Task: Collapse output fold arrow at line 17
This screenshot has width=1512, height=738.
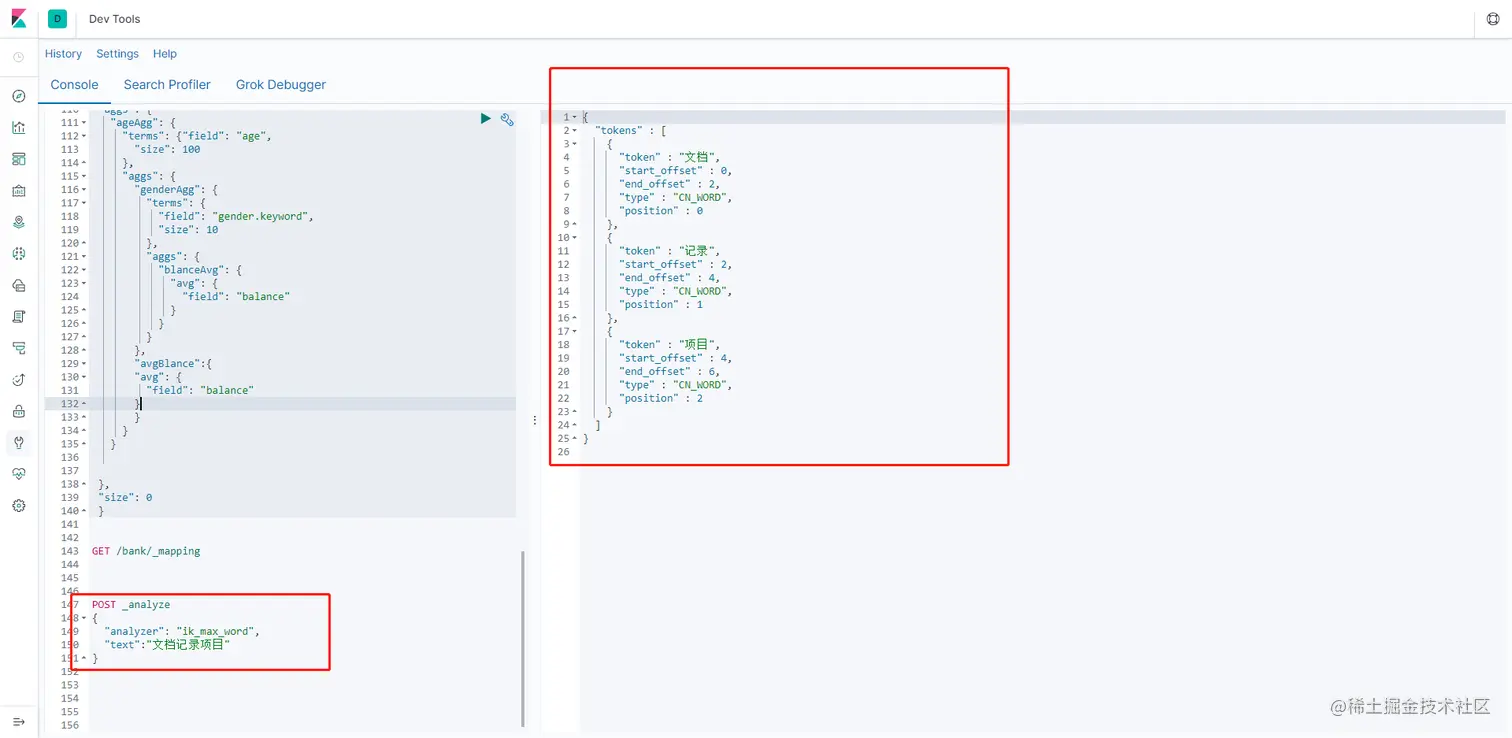Action: point(575,331)
